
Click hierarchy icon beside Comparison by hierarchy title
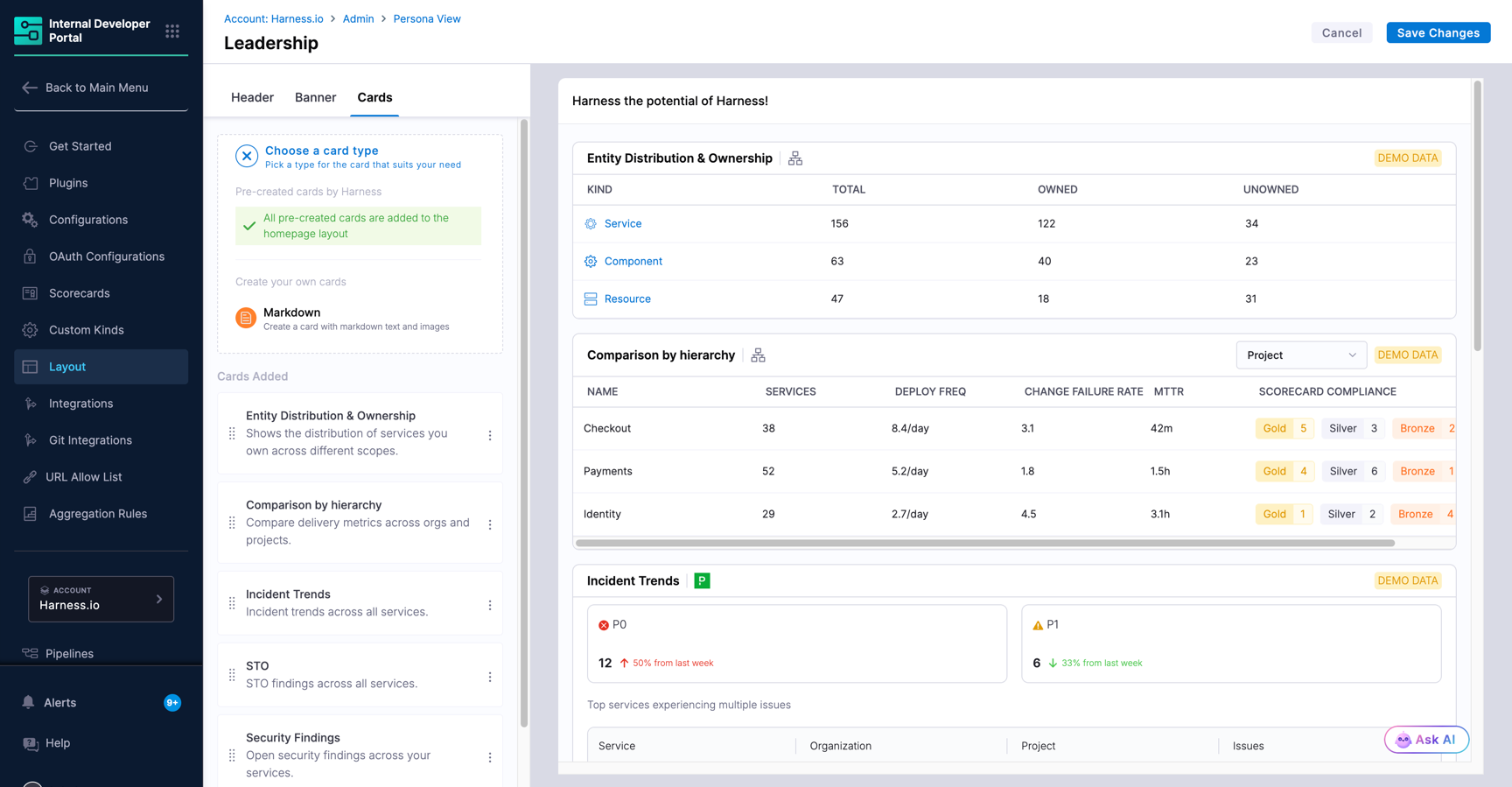click(x=758, y=355)
